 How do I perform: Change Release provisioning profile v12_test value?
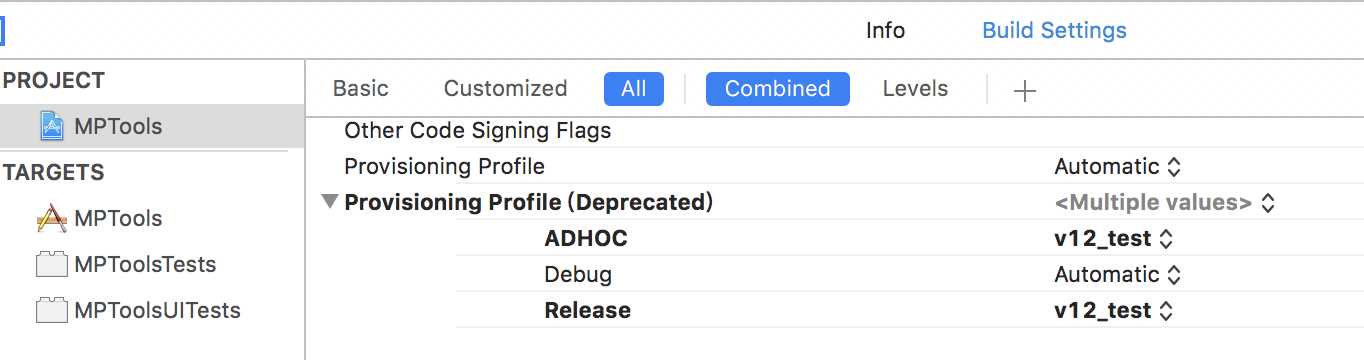tap(1114, 311)
